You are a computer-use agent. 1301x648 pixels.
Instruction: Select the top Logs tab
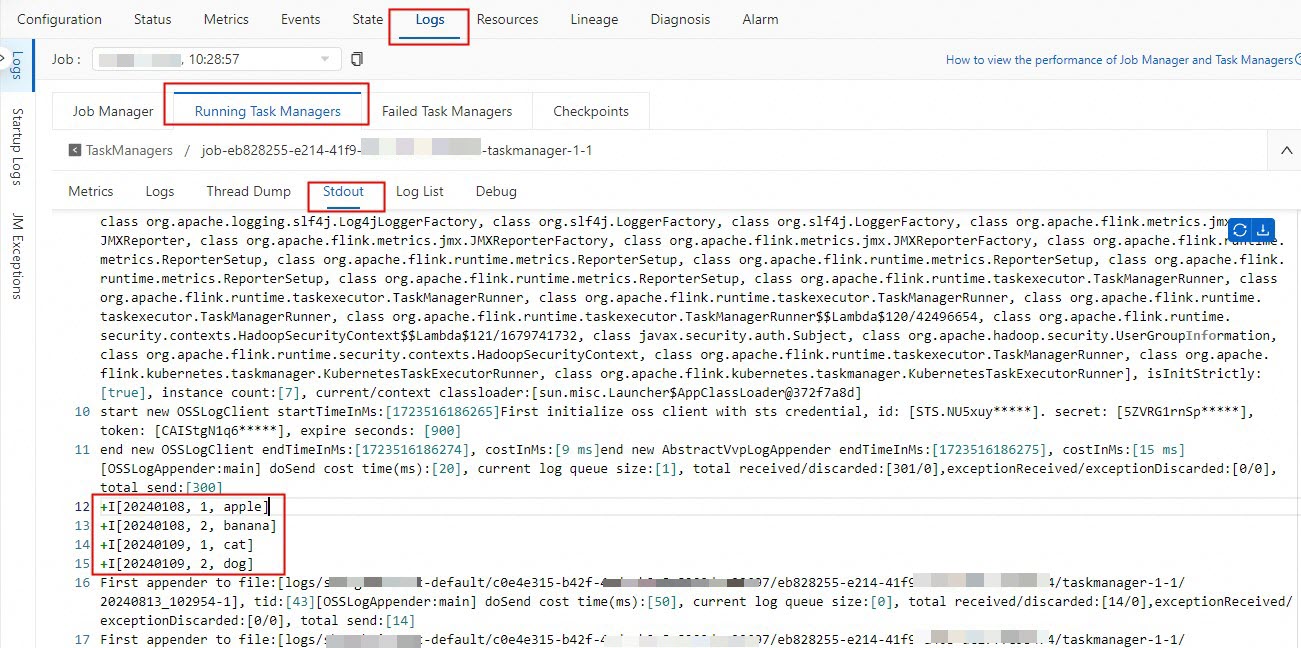429,20
